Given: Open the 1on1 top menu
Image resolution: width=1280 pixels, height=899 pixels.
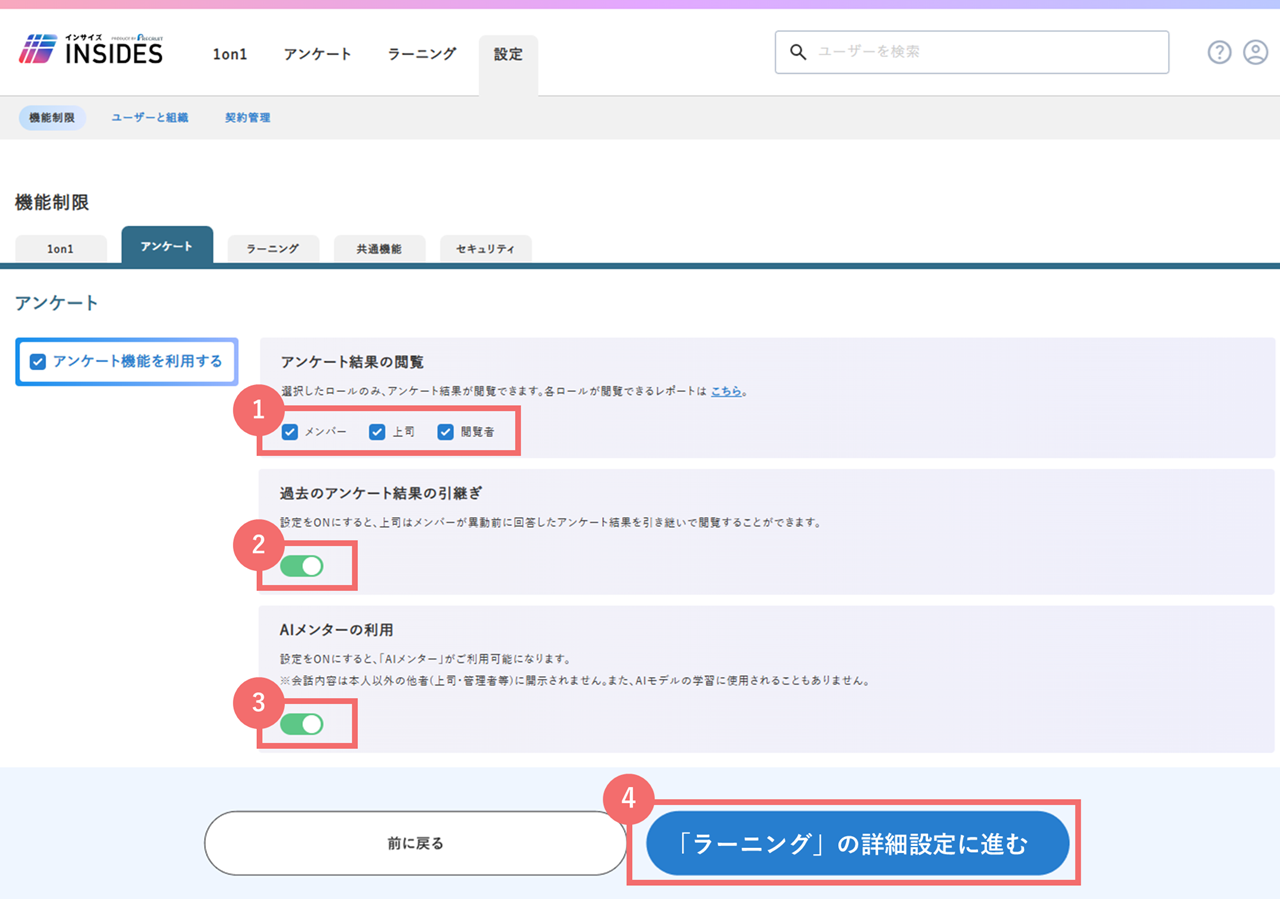Looking at the screenshot, I should [x=230, y=54].
